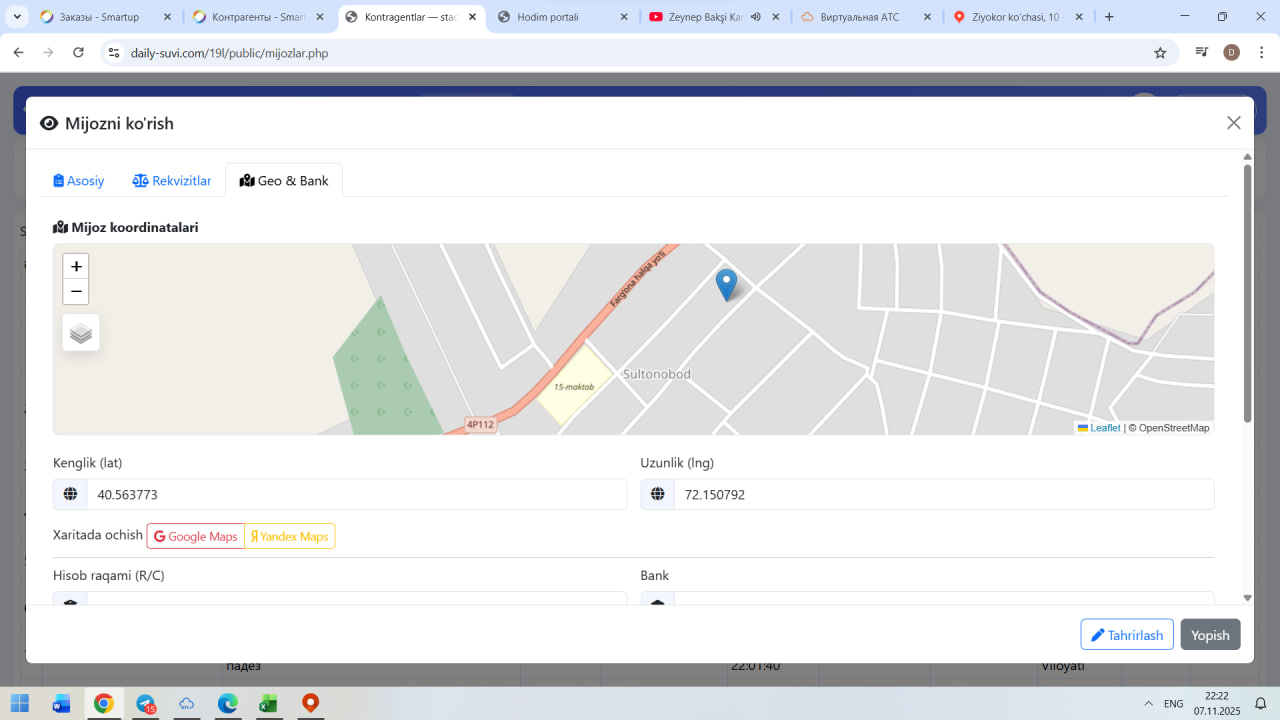This screenshot has width=1280, height=720.
Task: Open the map layers control
Action: click(x=81, y=333)
